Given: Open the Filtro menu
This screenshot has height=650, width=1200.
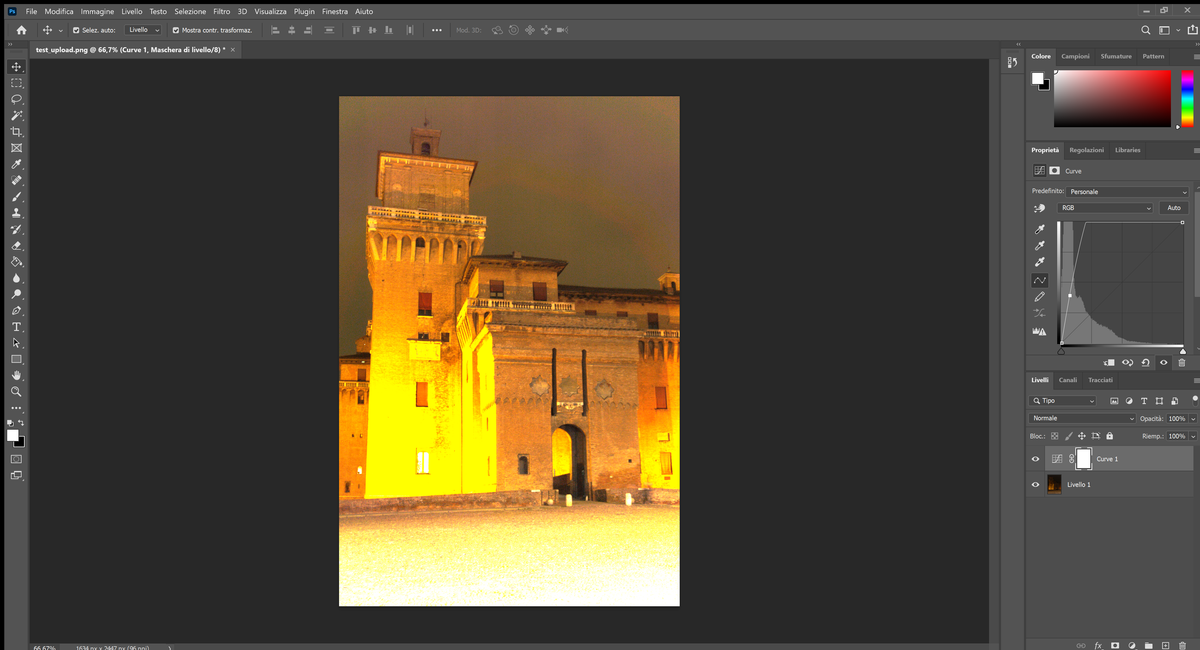Looking at the screenshot, I should pos(221,11).
